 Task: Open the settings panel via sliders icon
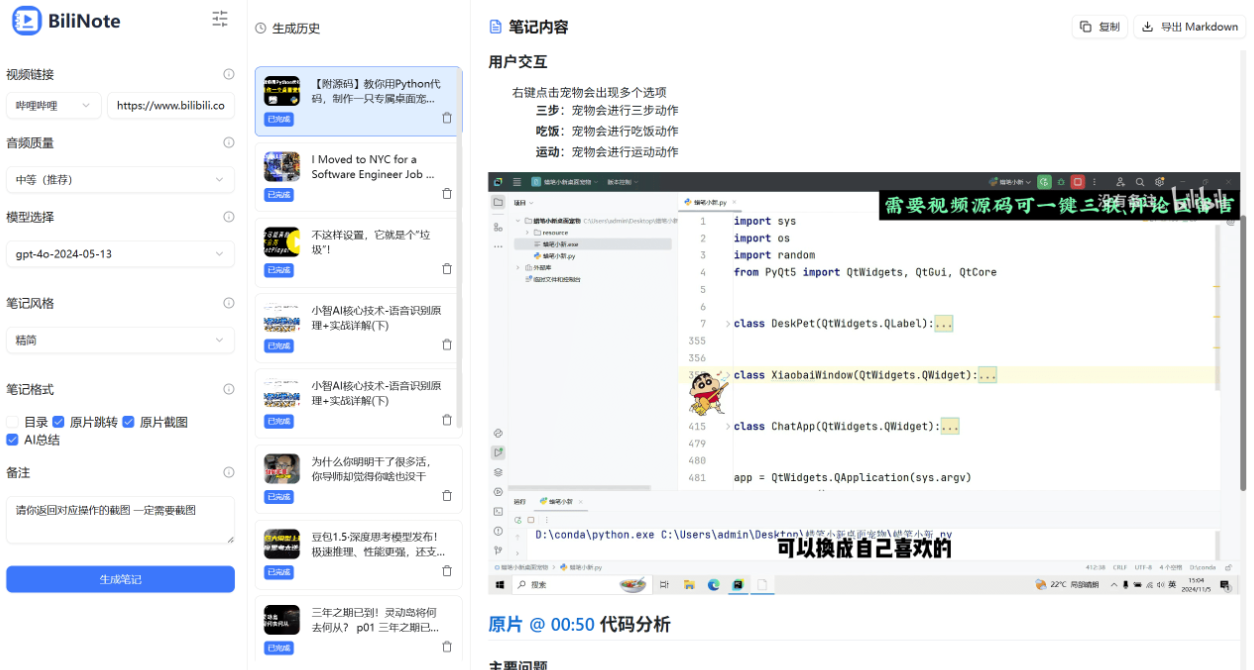point(220,18)
